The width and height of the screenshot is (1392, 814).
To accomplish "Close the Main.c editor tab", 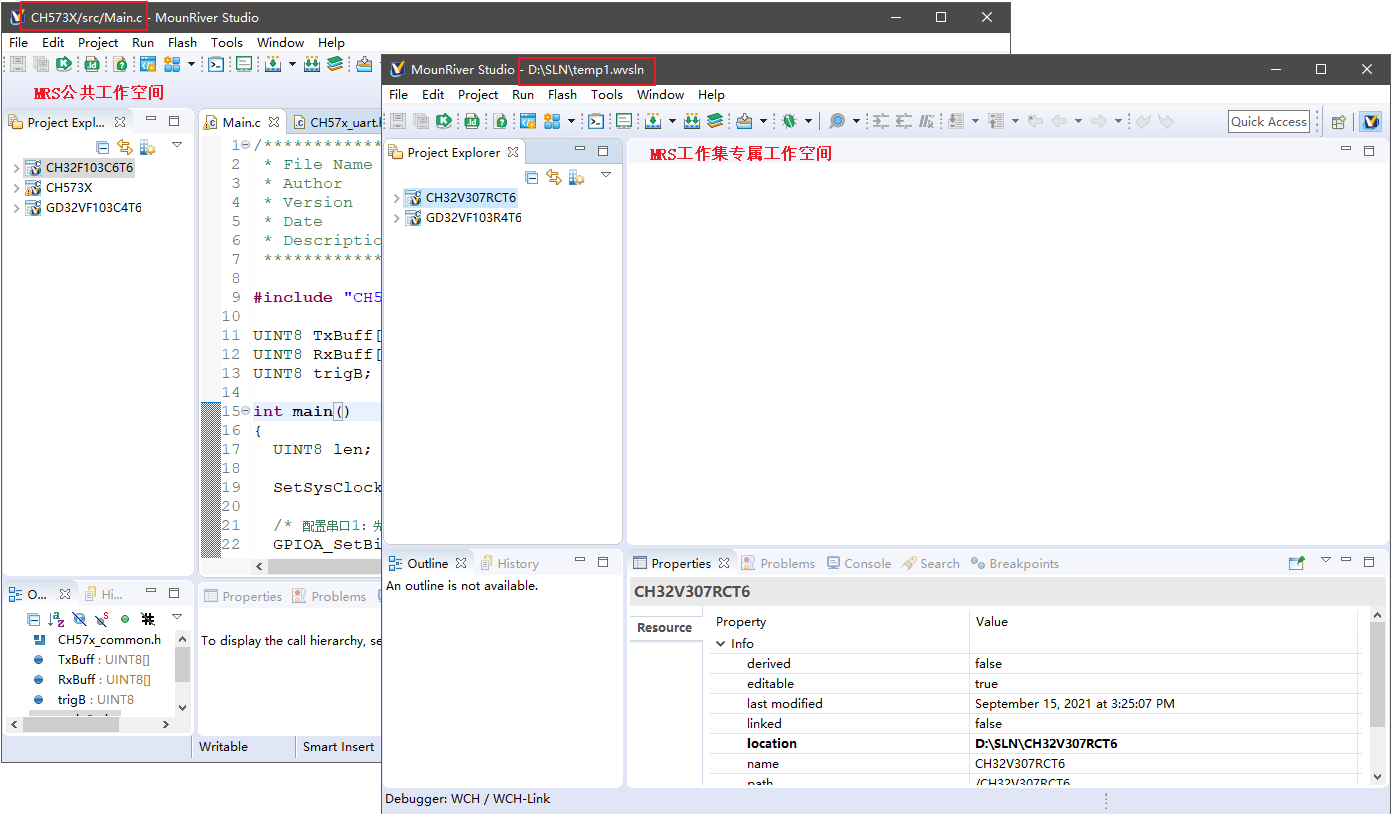I will (x=273, y=122).
